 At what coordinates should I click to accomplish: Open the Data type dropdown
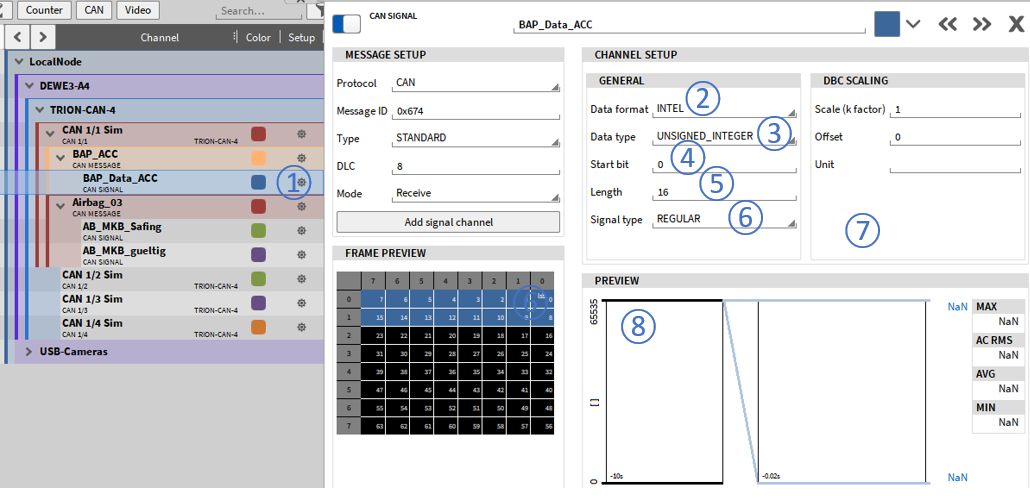pyautogui.click(x=725, y=136)
